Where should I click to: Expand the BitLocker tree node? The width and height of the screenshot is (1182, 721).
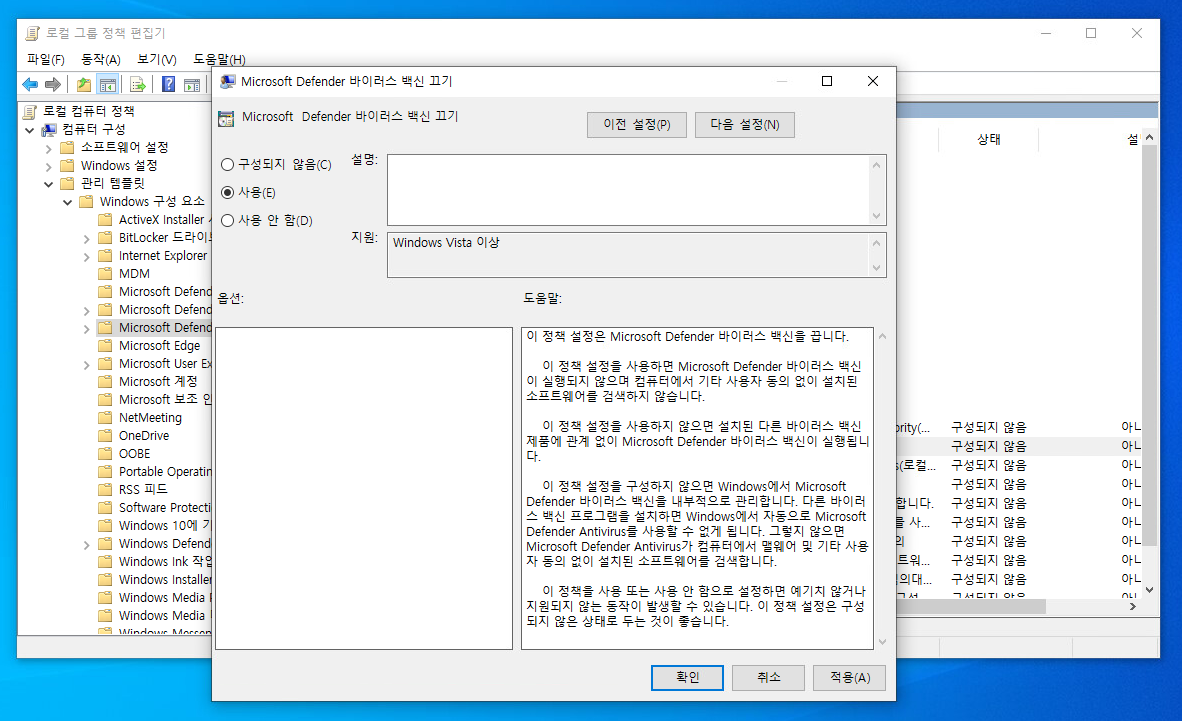(x=86, y=238)
